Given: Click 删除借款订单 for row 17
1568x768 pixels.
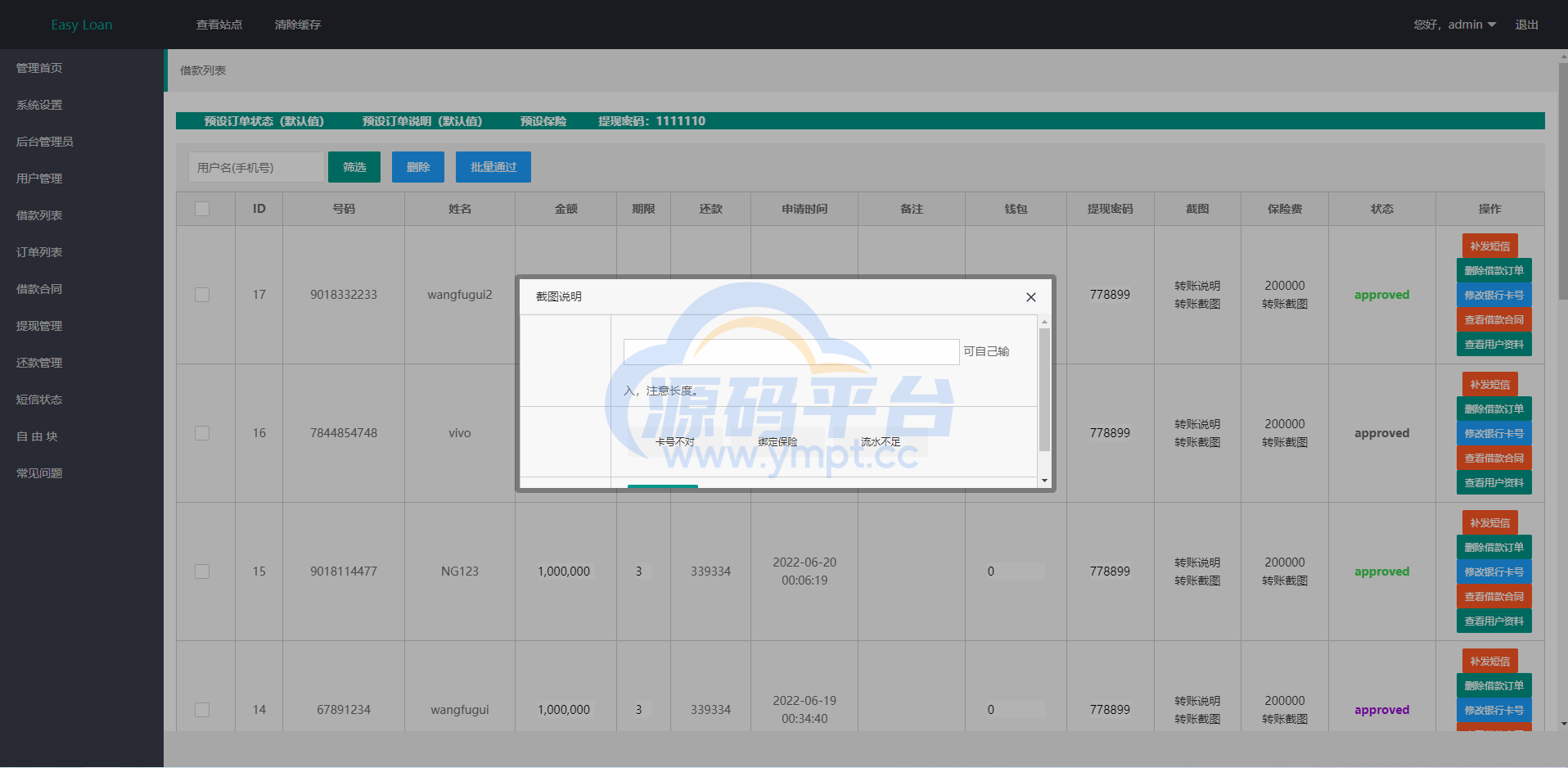Looking at the screenshot, I should (1494, 270).
